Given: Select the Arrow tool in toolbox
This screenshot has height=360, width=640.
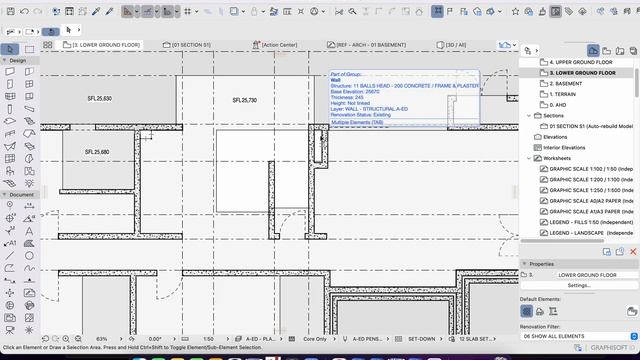Looking at the screenshot, I should coord(10,49).
